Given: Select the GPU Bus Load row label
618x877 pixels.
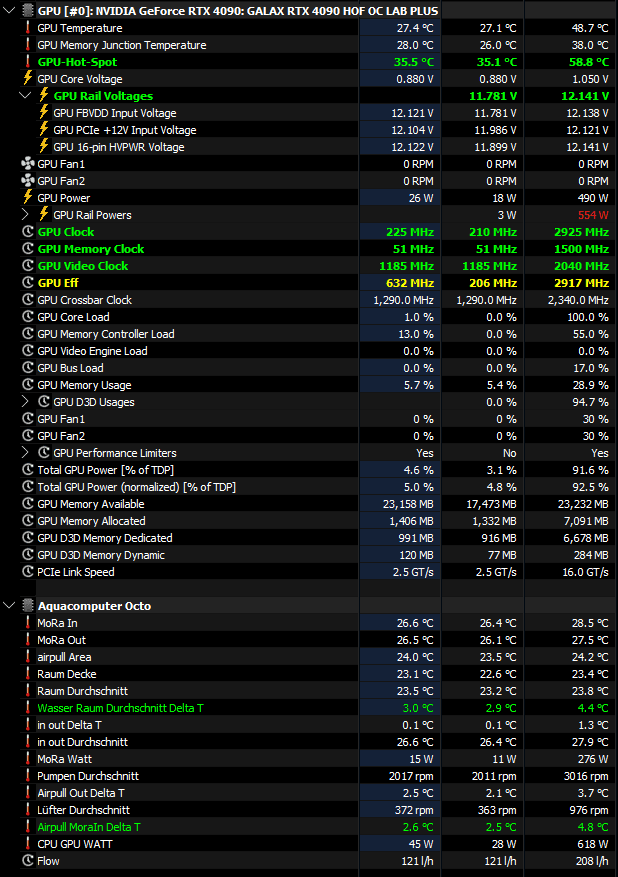Looking at the screenshot, I should pos(70,368).
